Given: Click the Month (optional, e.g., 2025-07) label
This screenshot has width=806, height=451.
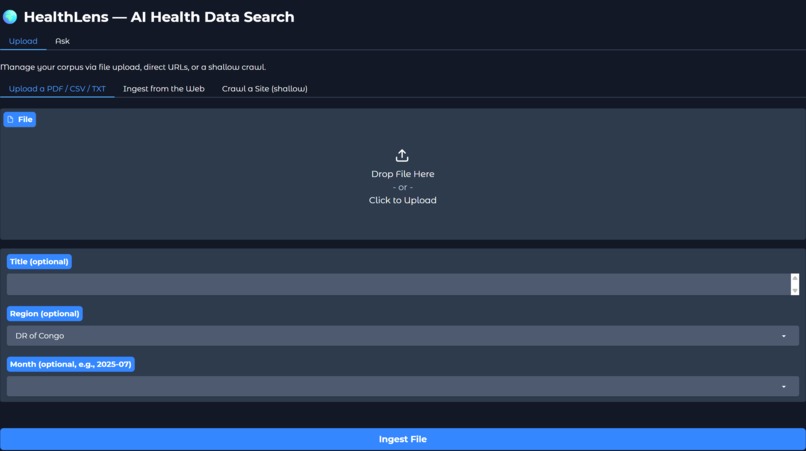Looking at the screenshot, I should pyautogui.click(x=70, y=364).
